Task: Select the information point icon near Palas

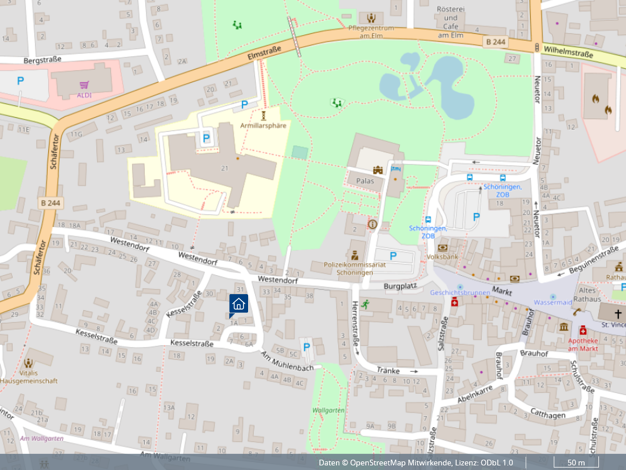Action: [372, 224]
